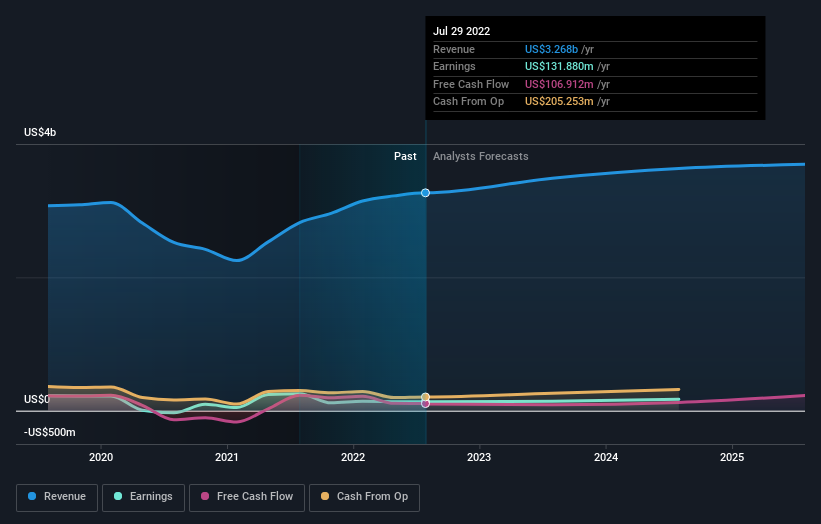The width and height of the screenshot is (821, 524).
Task: Click the US$131.880m earnings value
Action: (559, 66)
